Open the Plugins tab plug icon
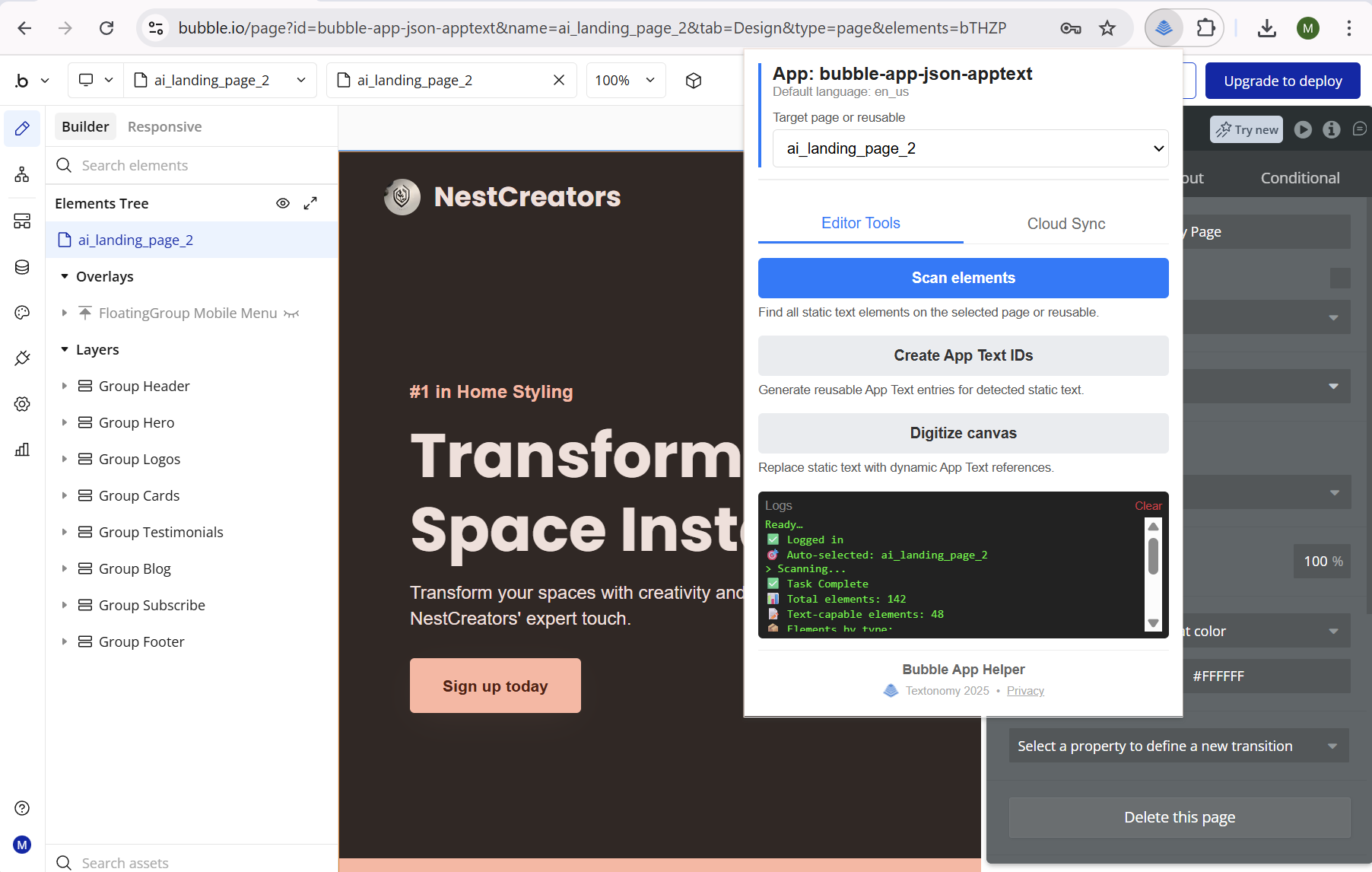 coord(21,358)
